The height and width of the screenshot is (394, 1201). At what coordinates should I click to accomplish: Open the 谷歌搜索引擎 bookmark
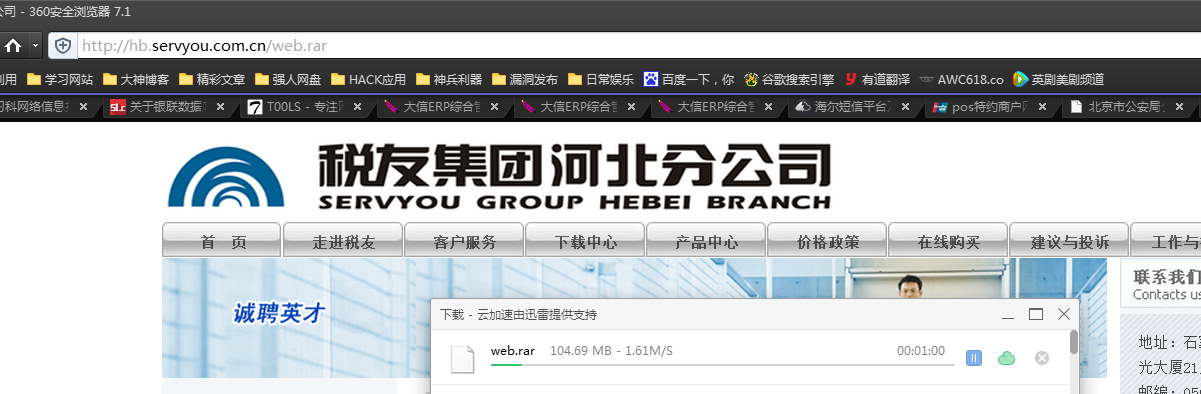point(788,79)
